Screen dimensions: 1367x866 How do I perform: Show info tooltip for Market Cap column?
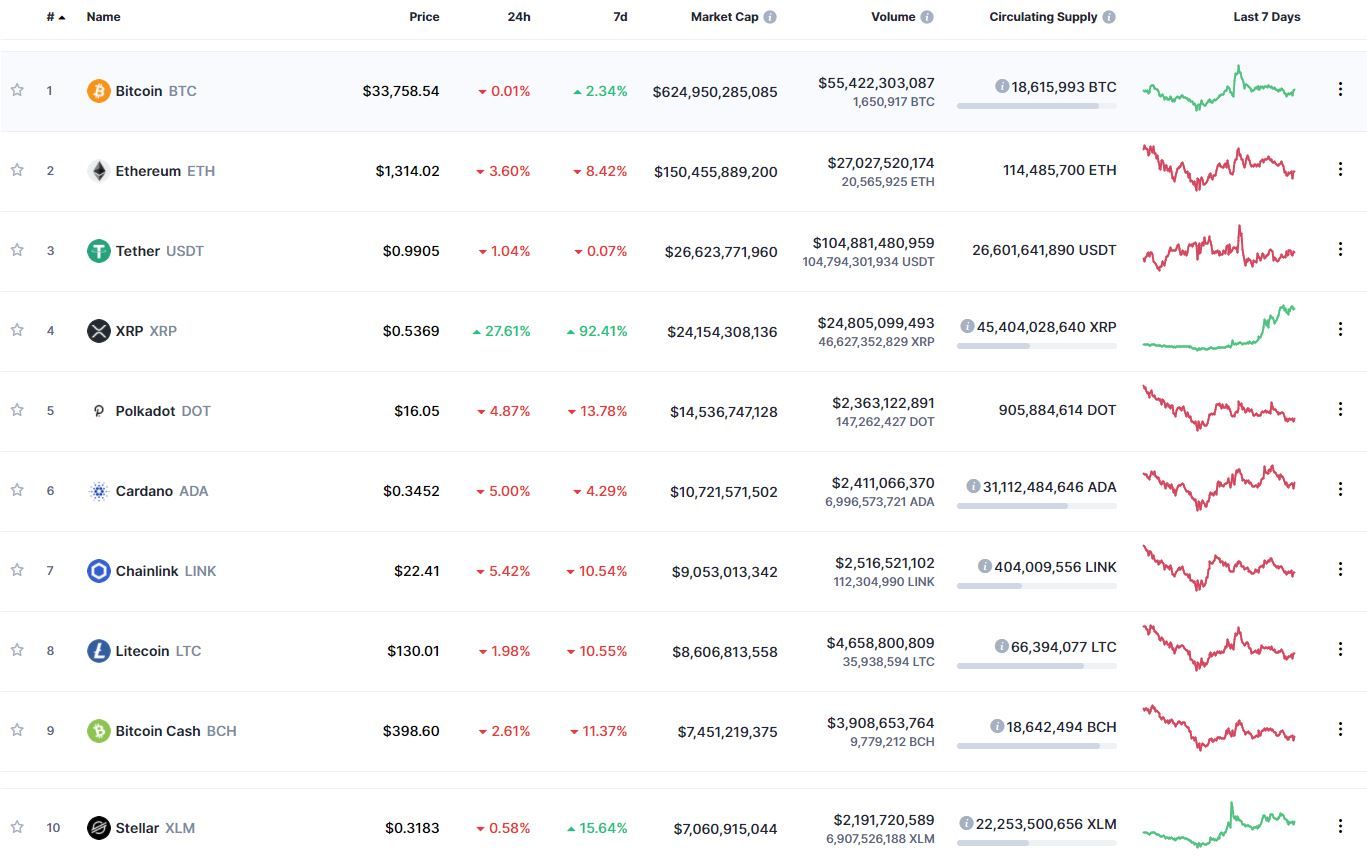click(770, 17)
